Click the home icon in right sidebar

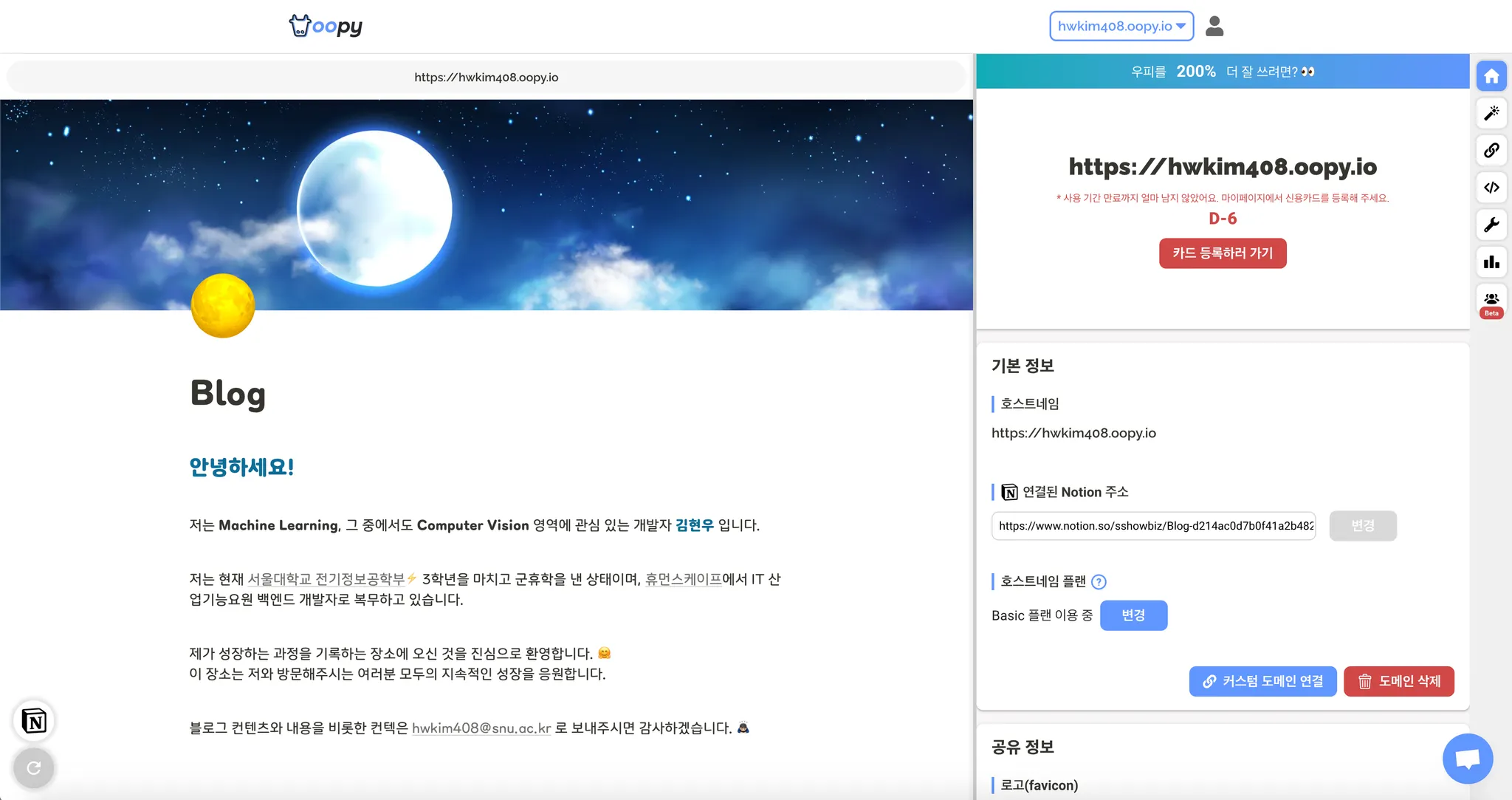(1491, 76)
